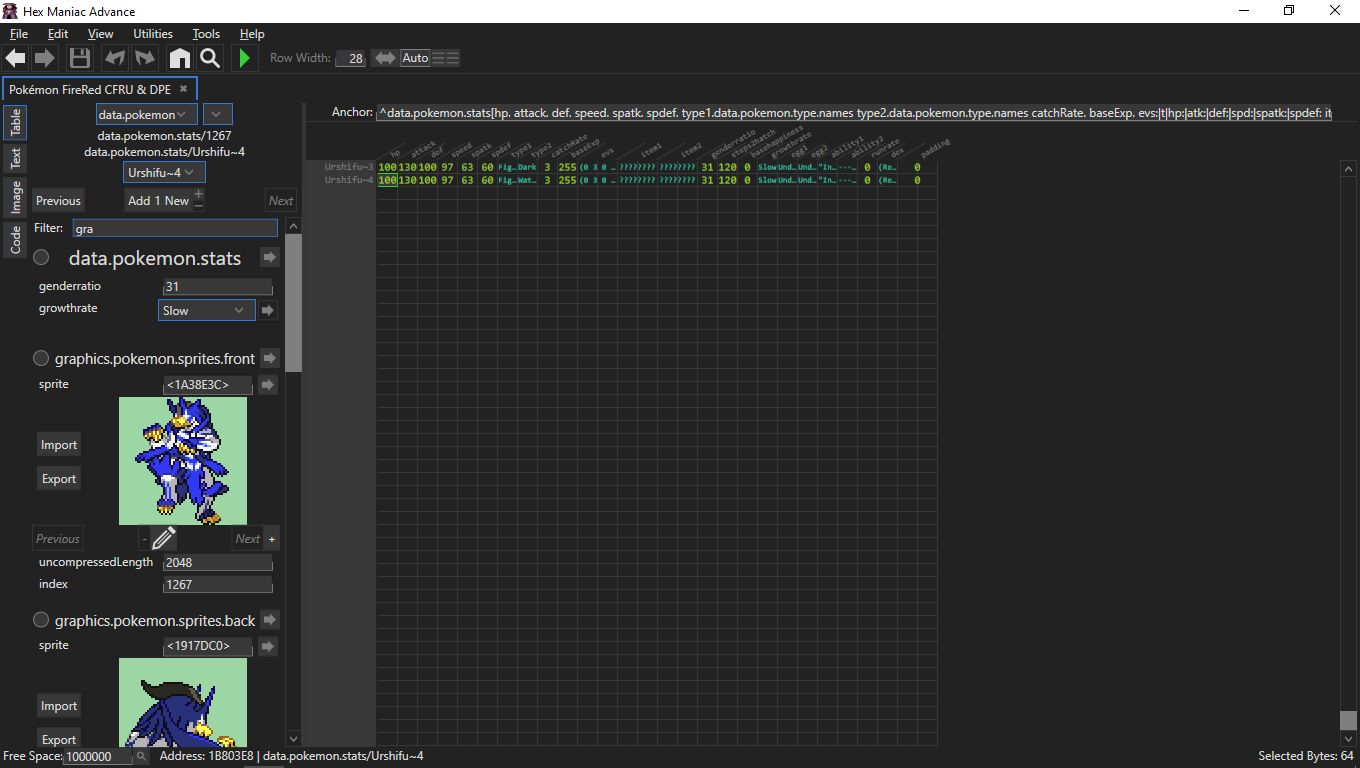Viewport: 1360px width, 768px height.
Task: Click the back navigation arrow in toolbar
Action: point(16,58)
